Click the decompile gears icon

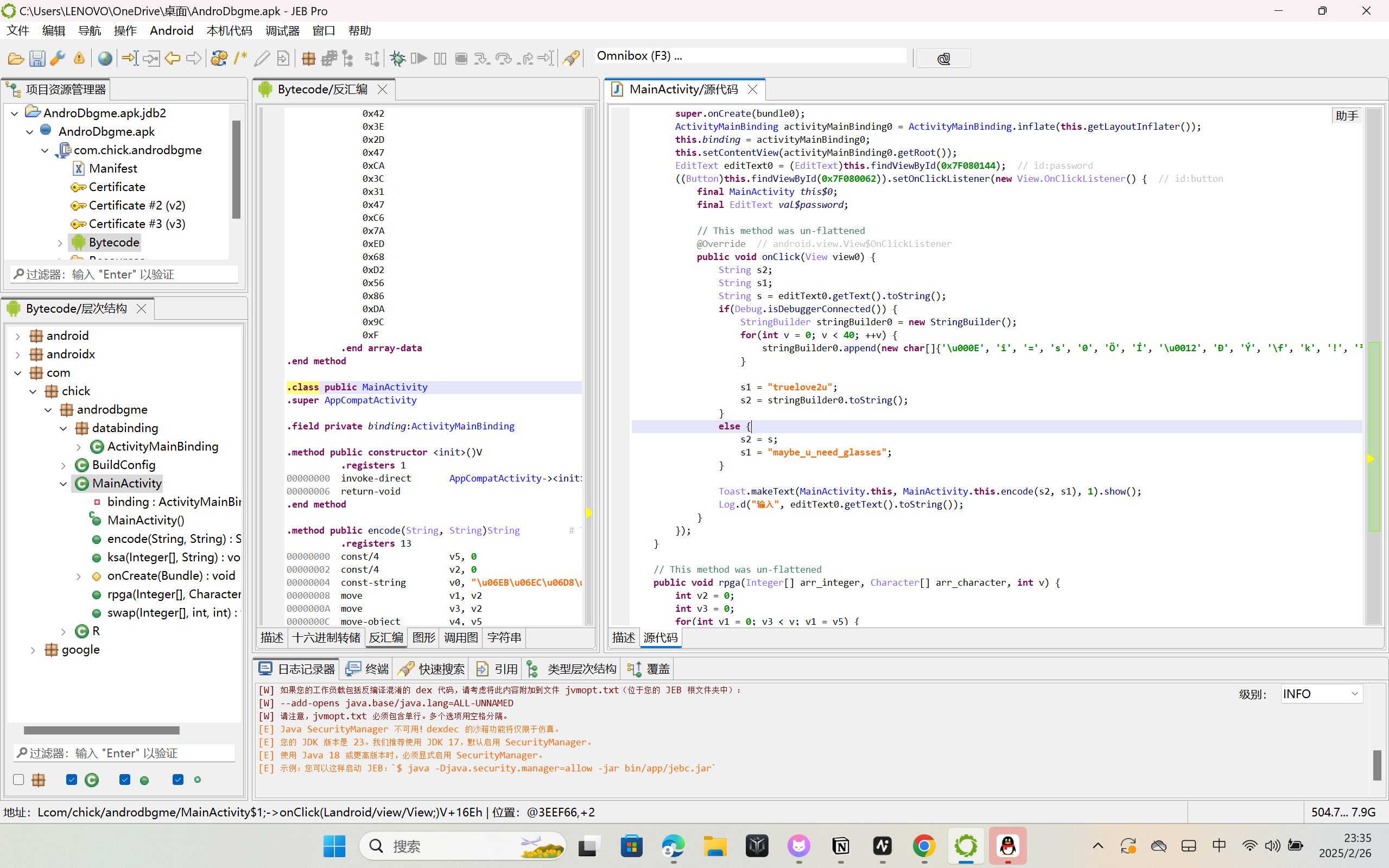tap(219, 58)
